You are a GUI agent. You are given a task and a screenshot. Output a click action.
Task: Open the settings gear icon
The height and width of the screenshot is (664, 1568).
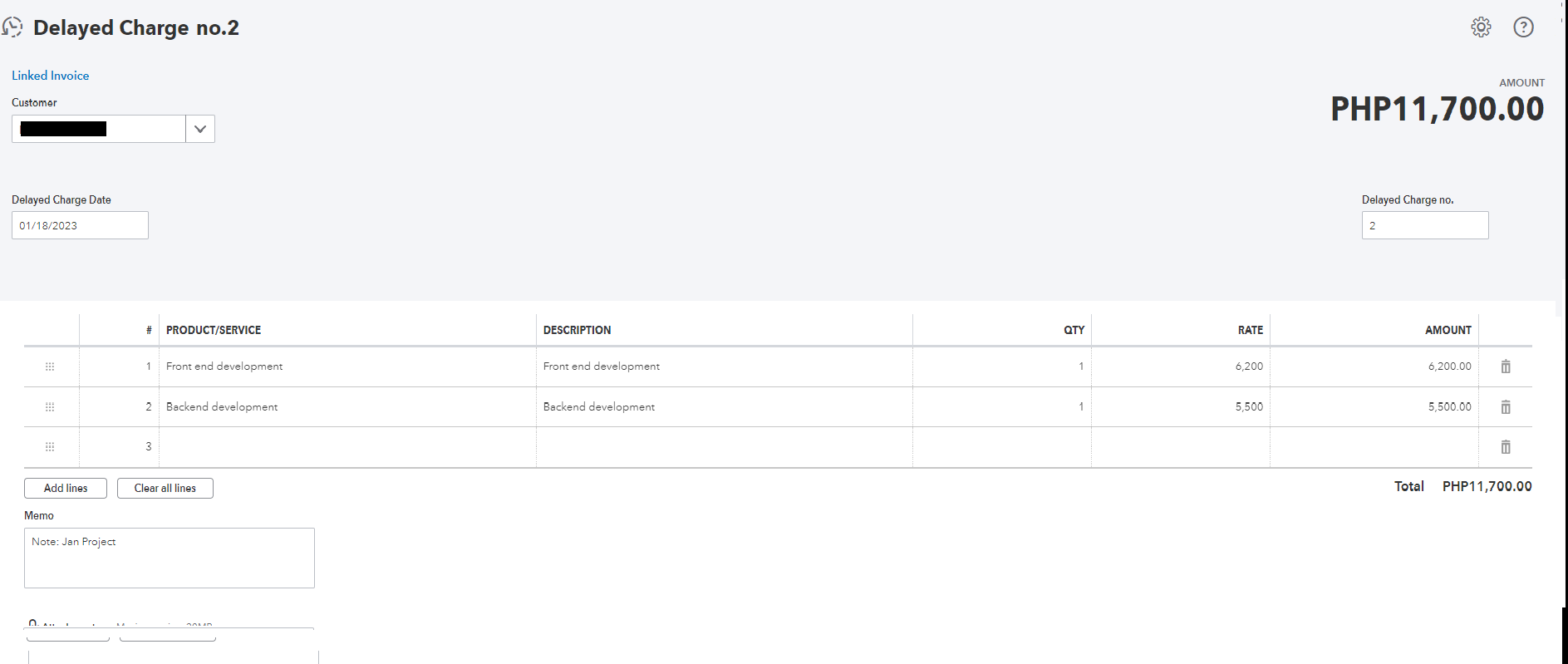[1481, 27]
